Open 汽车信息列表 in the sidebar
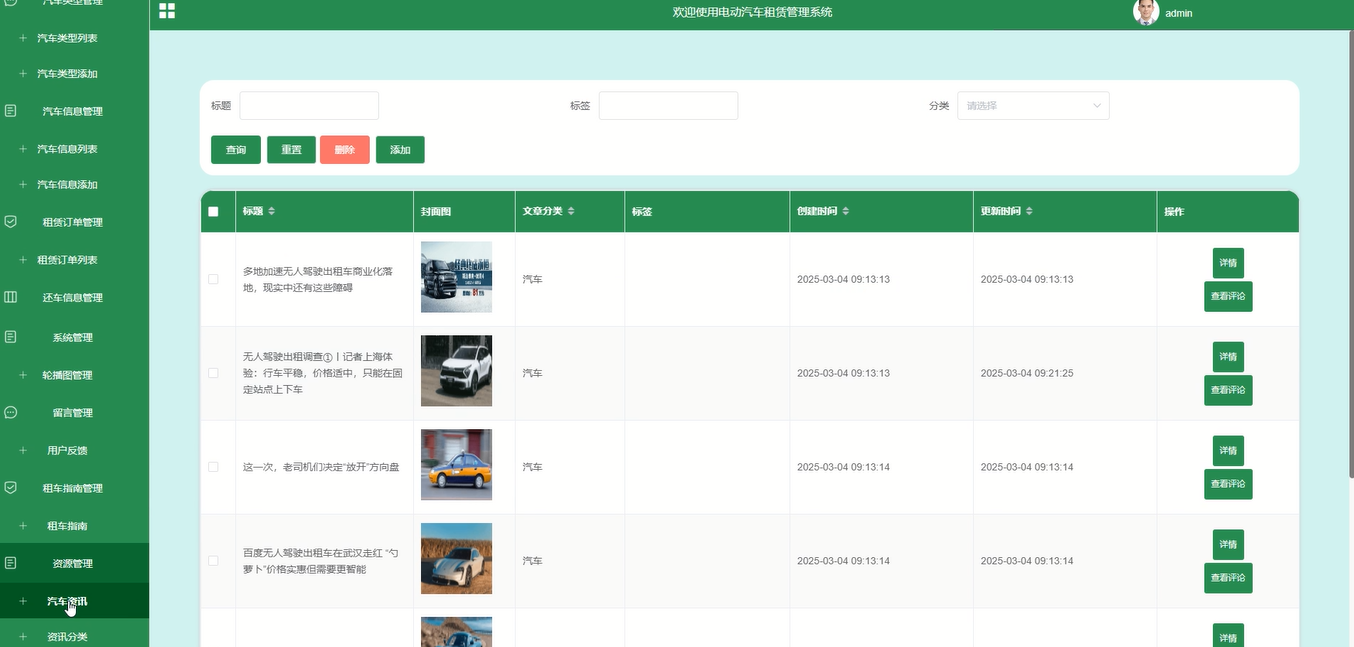The image size is (1354, 647). pyautogui.click(x=67, y=149)
